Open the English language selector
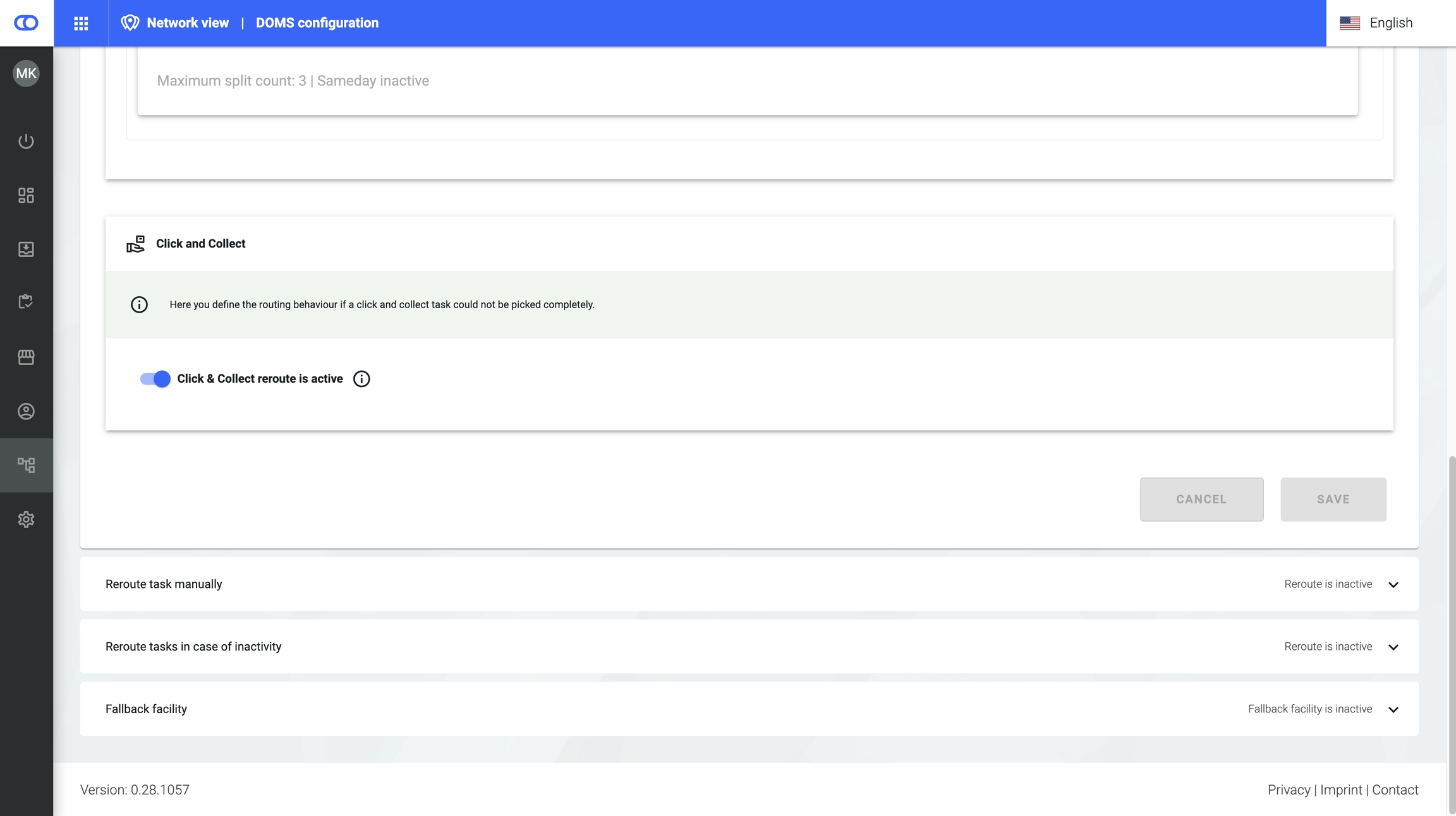 1376,23
